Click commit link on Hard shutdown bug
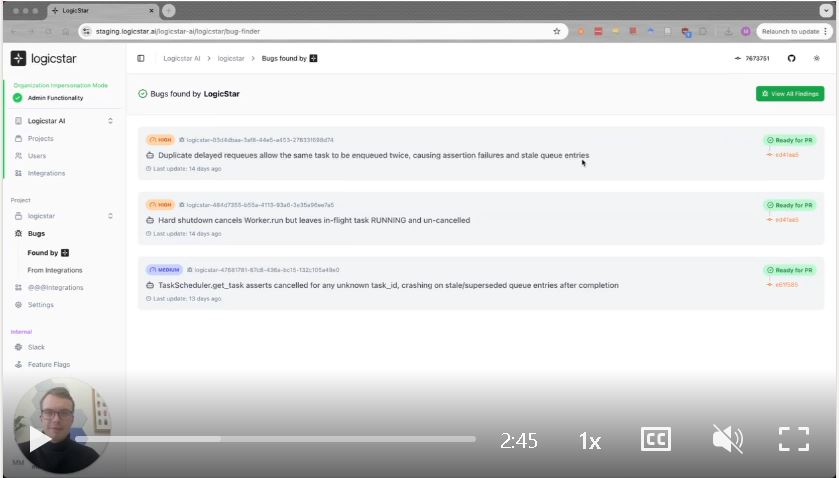The height and width of the screenshot is (478, 839). point(782,219)
